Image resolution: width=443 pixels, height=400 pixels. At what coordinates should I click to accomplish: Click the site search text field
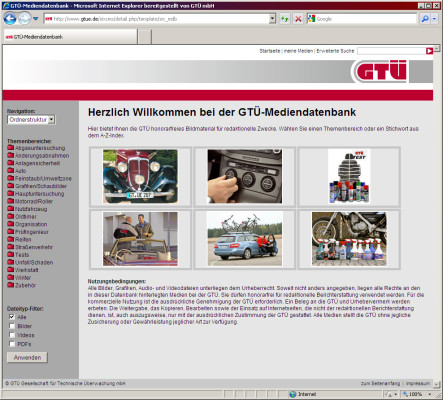tap(391, 51)
